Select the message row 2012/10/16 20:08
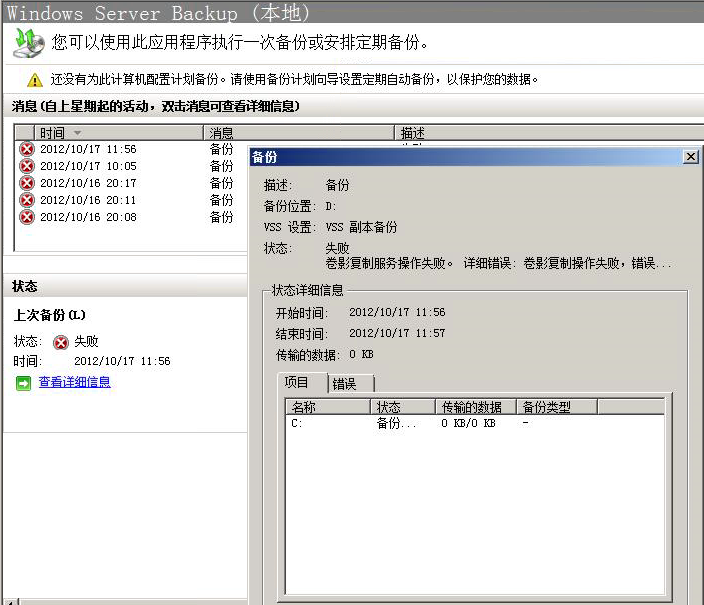 [130, 217]
